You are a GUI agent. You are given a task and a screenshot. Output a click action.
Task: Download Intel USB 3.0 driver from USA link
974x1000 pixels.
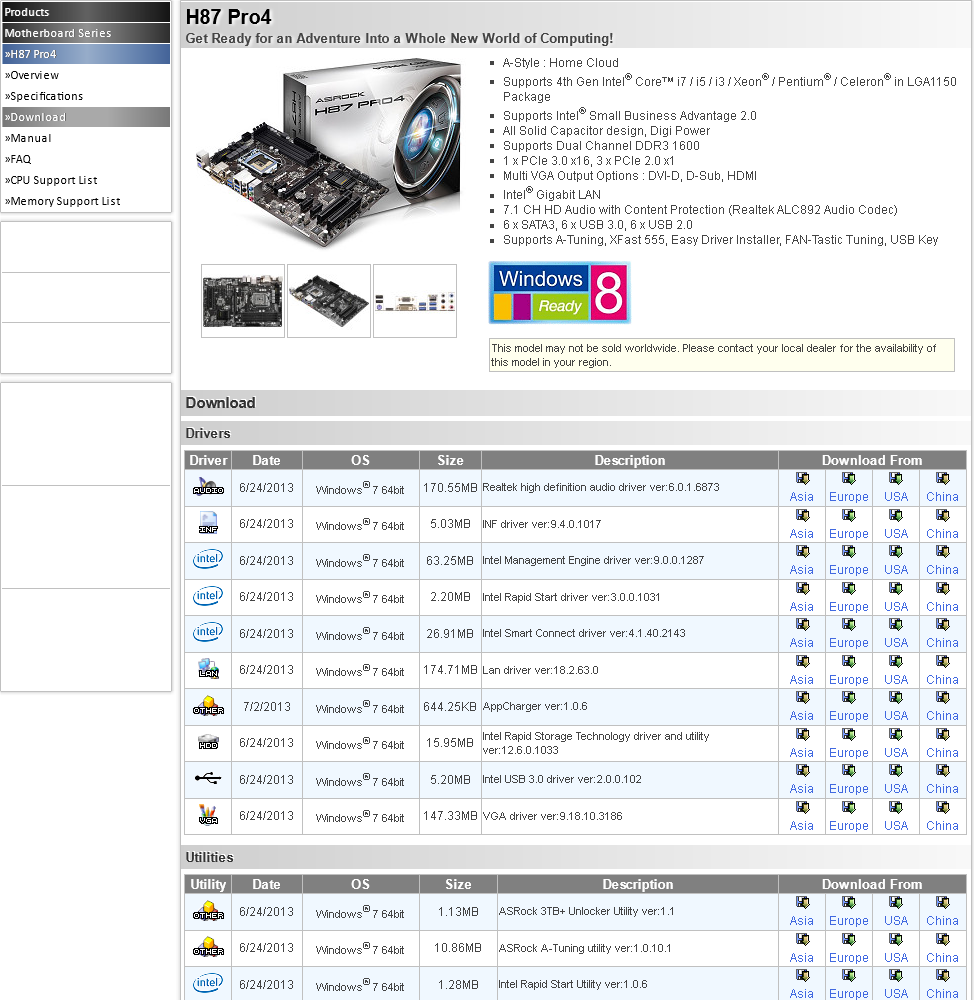(896, 789)
